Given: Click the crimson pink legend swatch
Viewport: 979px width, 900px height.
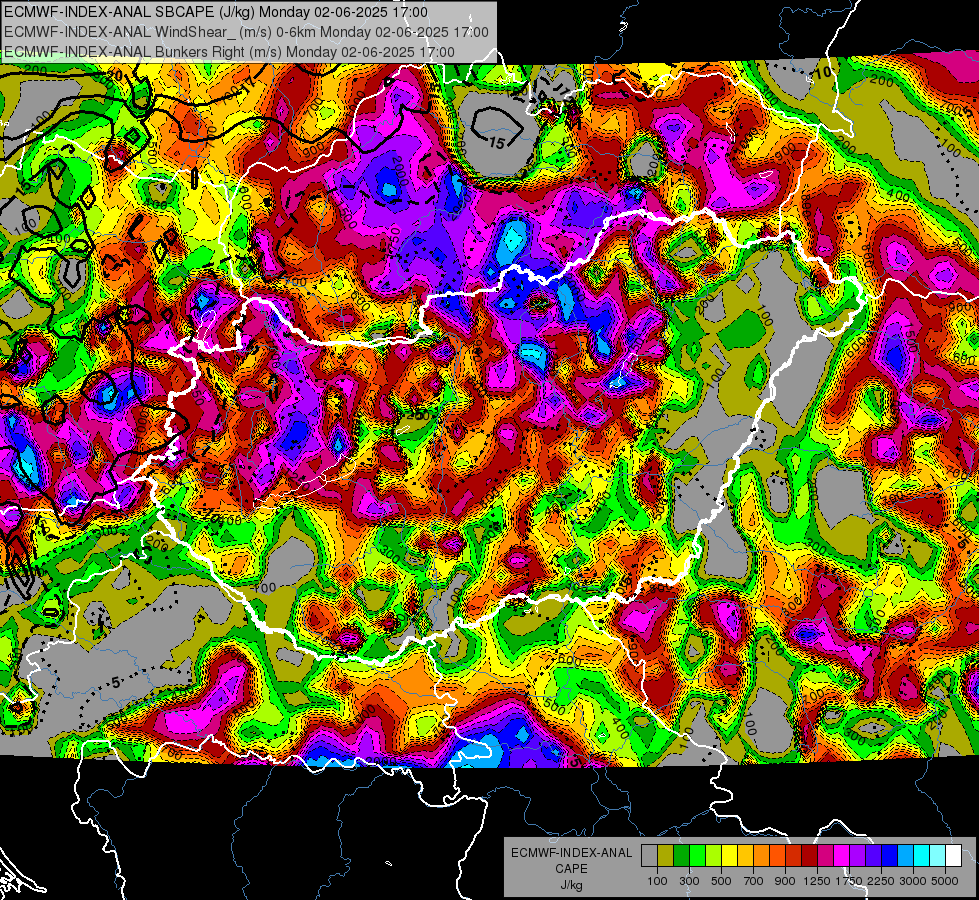Looking at the screenshot, I should tap(826, 855).
